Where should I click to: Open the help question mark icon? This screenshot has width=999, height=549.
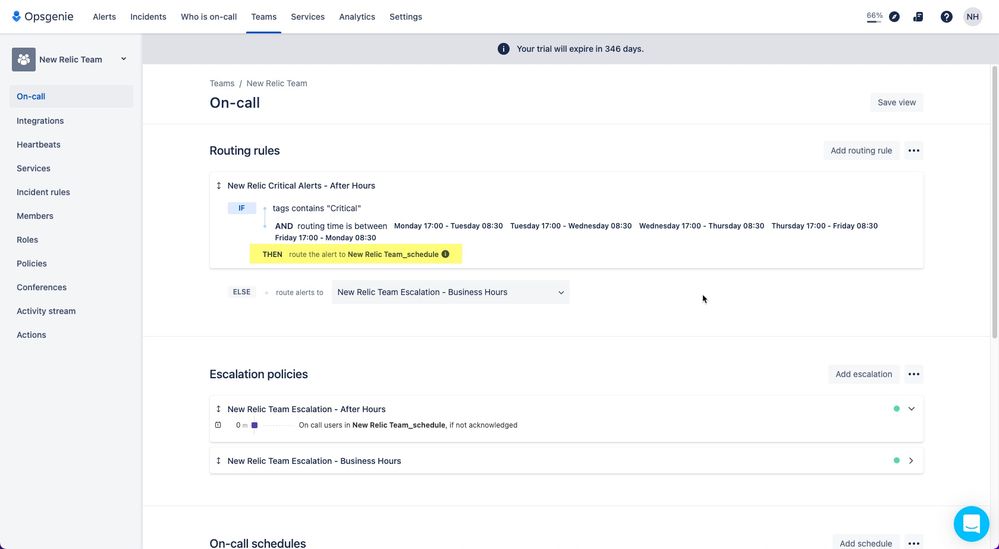(946, 17)
